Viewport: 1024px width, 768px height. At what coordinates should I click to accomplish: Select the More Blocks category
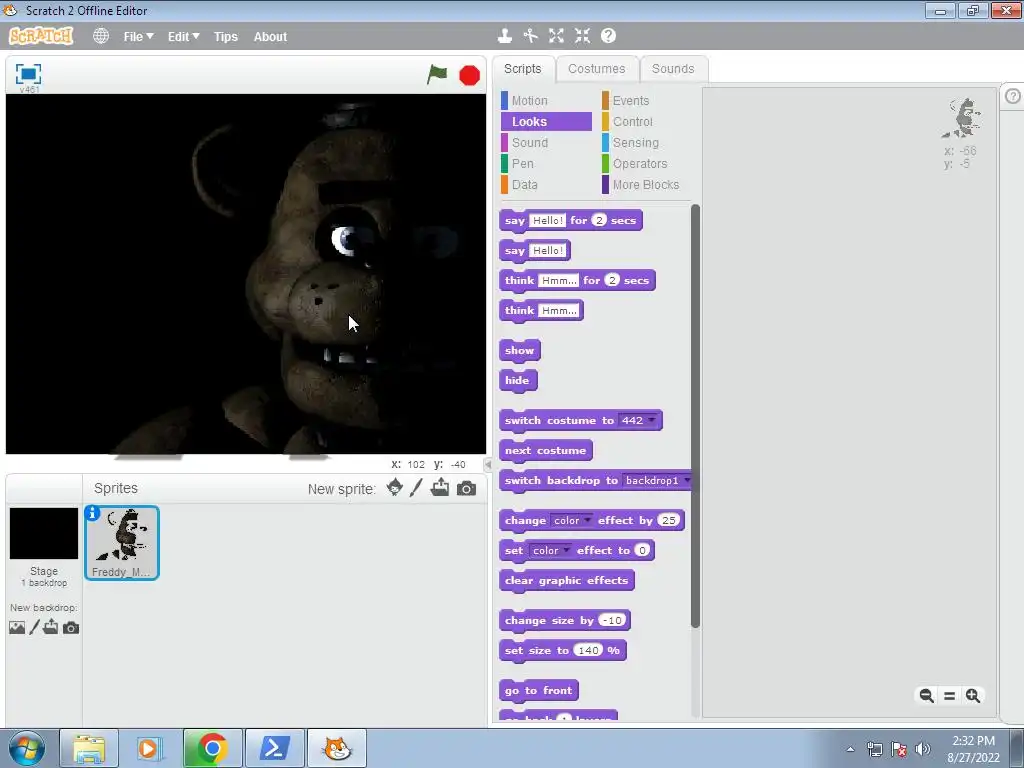point(645,184)
